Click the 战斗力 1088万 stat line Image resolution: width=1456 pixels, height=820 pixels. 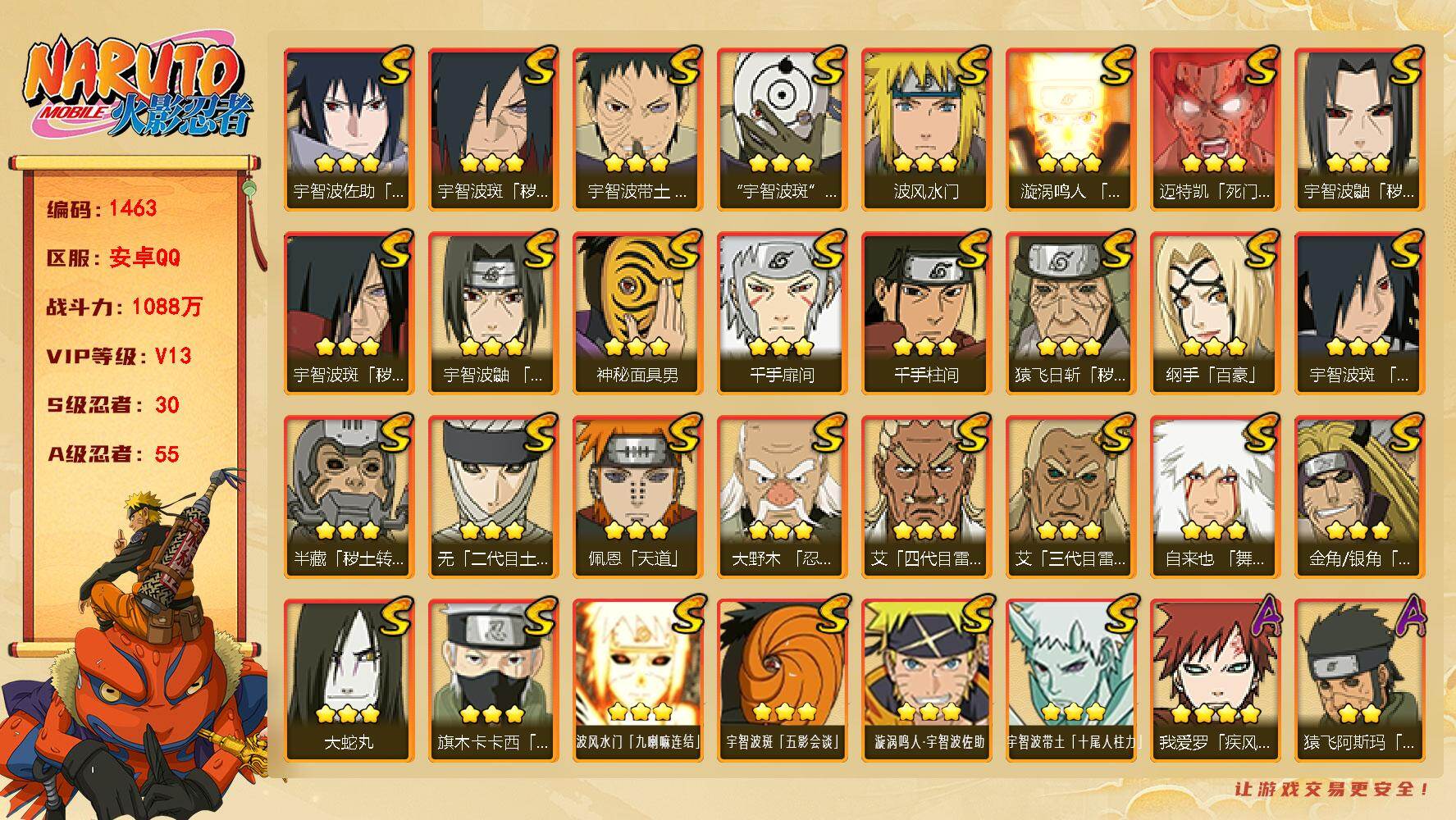pos(124,307)
